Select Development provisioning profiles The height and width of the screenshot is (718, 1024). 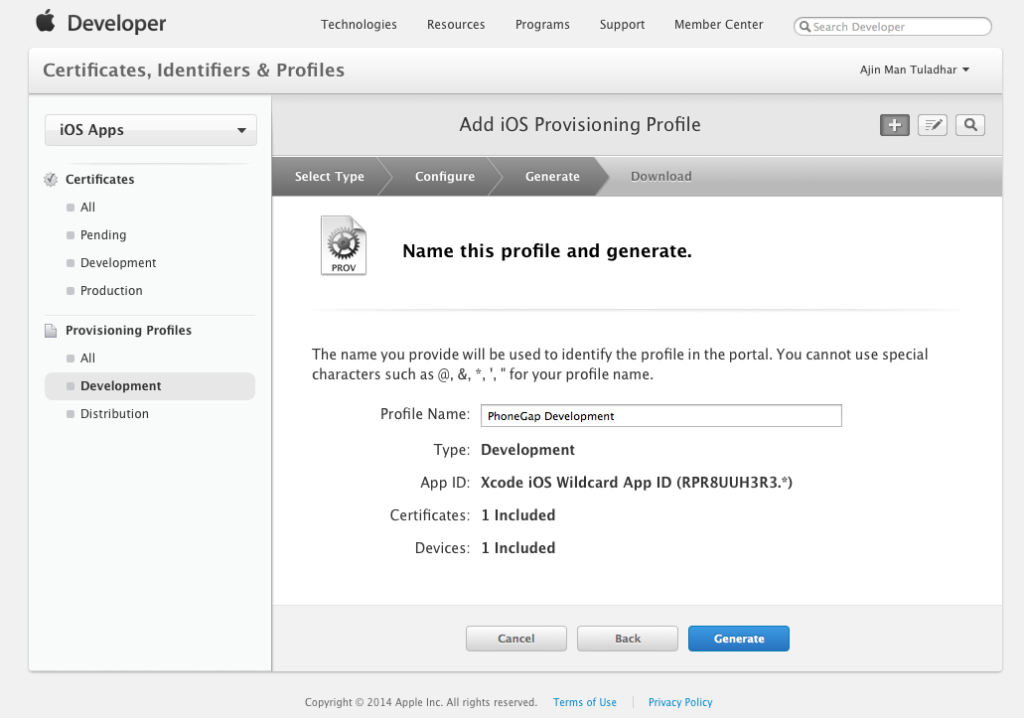(150, 386)
